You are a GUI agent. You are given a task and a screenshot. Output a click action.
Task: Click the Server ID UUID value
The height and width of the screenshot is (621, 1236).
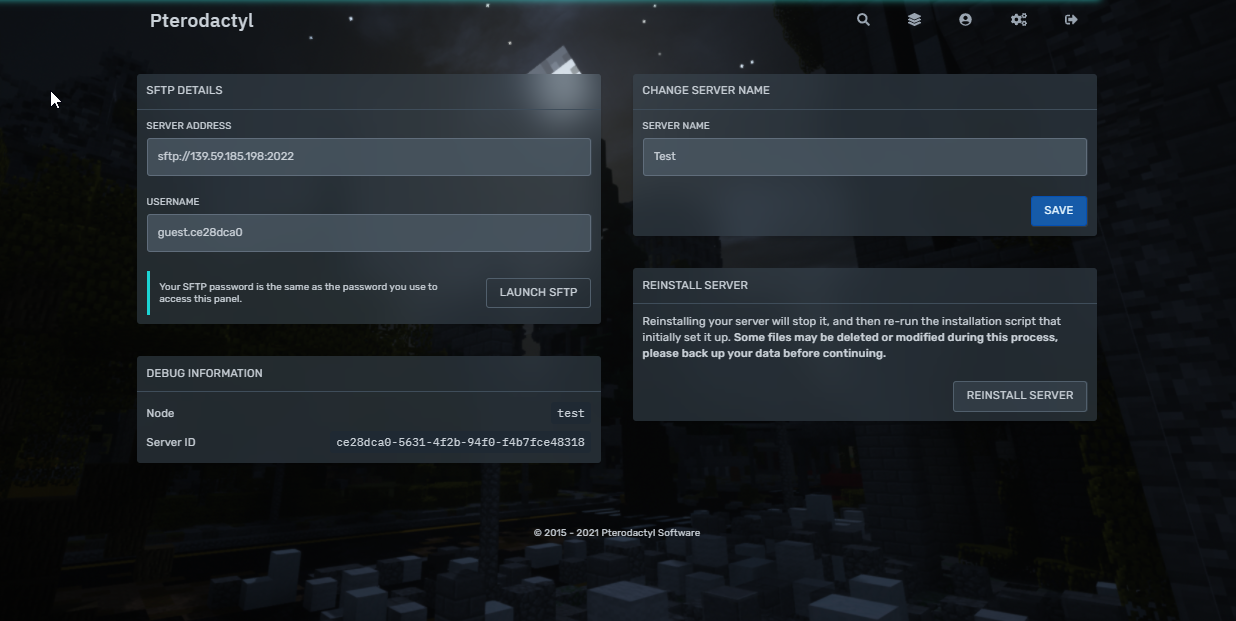tap(460, 442)
